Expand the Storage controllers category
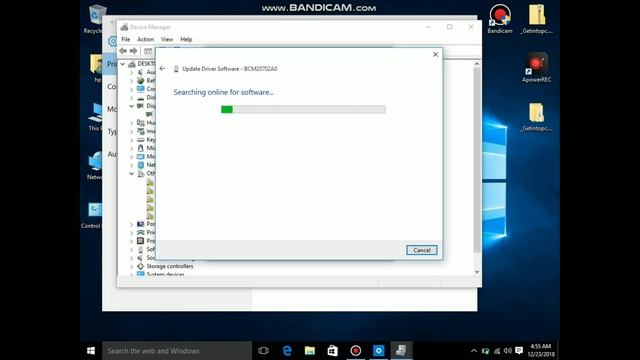Image resolution: width=640 pixels, height=360 pixels. coord(131,266)
